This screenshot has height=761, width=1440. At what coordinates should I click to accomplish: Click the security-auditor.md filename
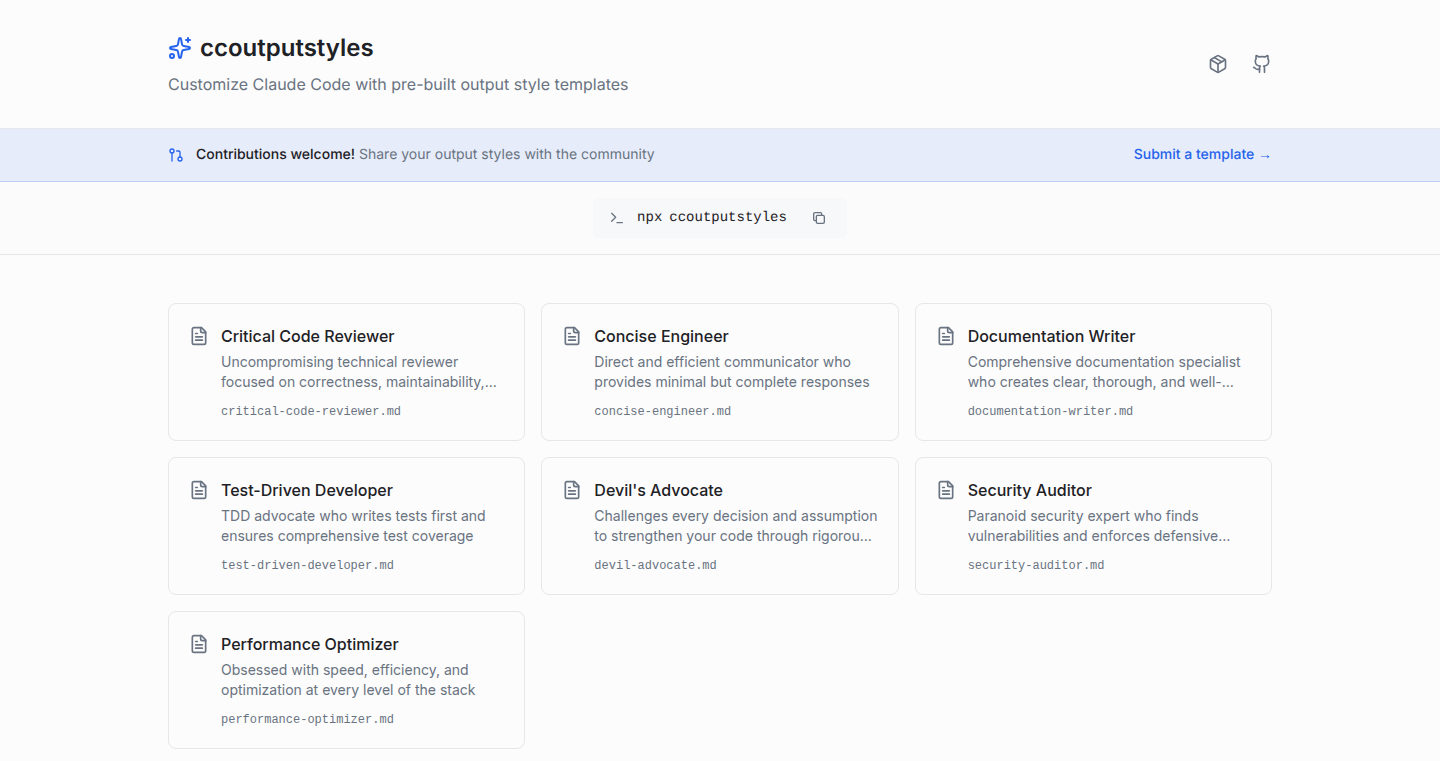click(x=1036, y=565)
